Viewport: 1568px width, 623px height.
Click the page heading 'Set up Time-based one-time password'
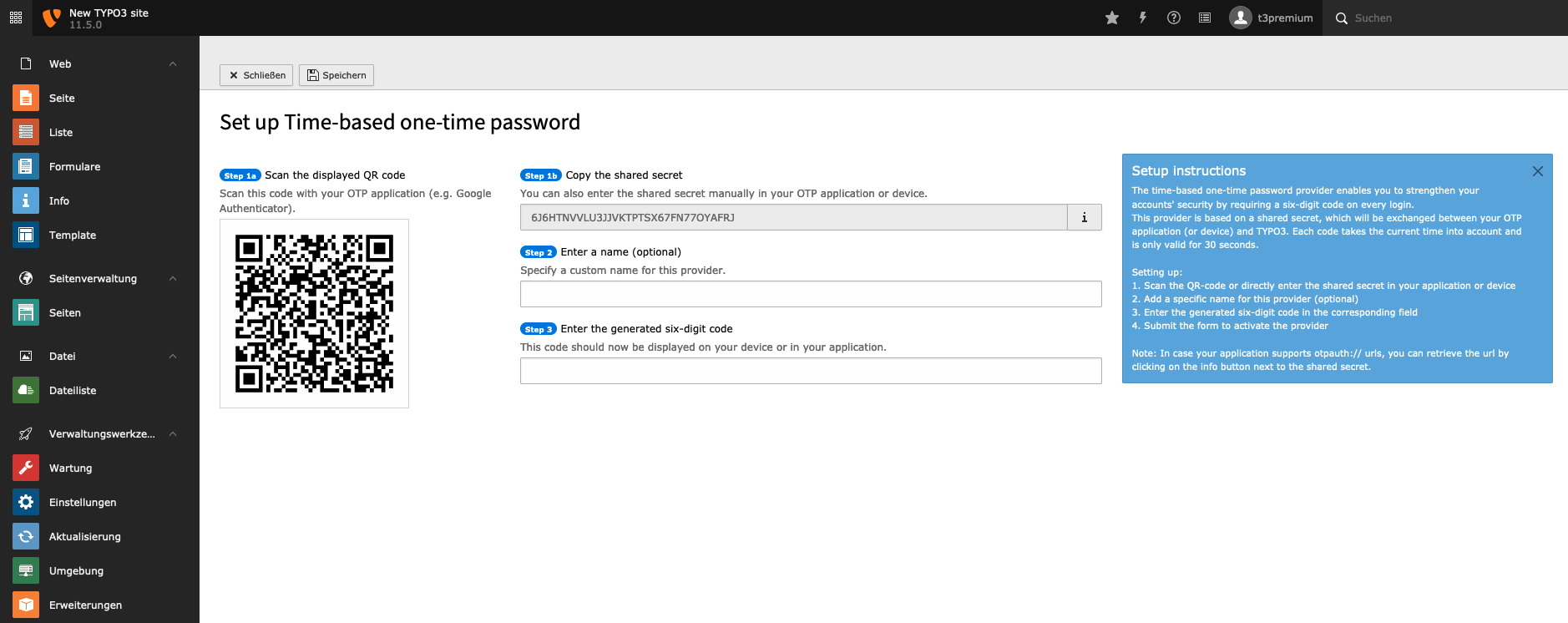(400, 122)
